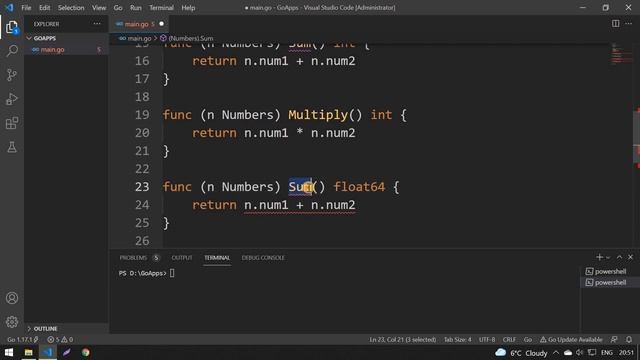The image size is (640, 360).
Task: Click the unsaved dot on main.go tab
Action: click(162, 24)
